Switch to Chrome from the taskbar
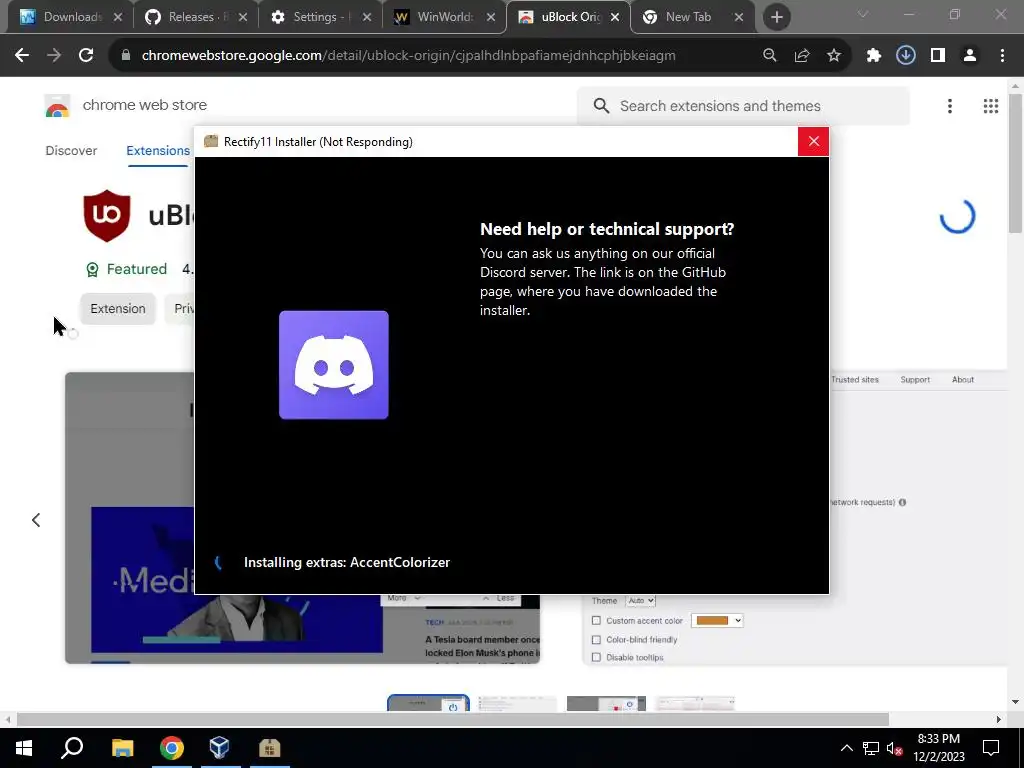Image resolution: width=1024 pixels, height=768 pixels. coord(171,748)
